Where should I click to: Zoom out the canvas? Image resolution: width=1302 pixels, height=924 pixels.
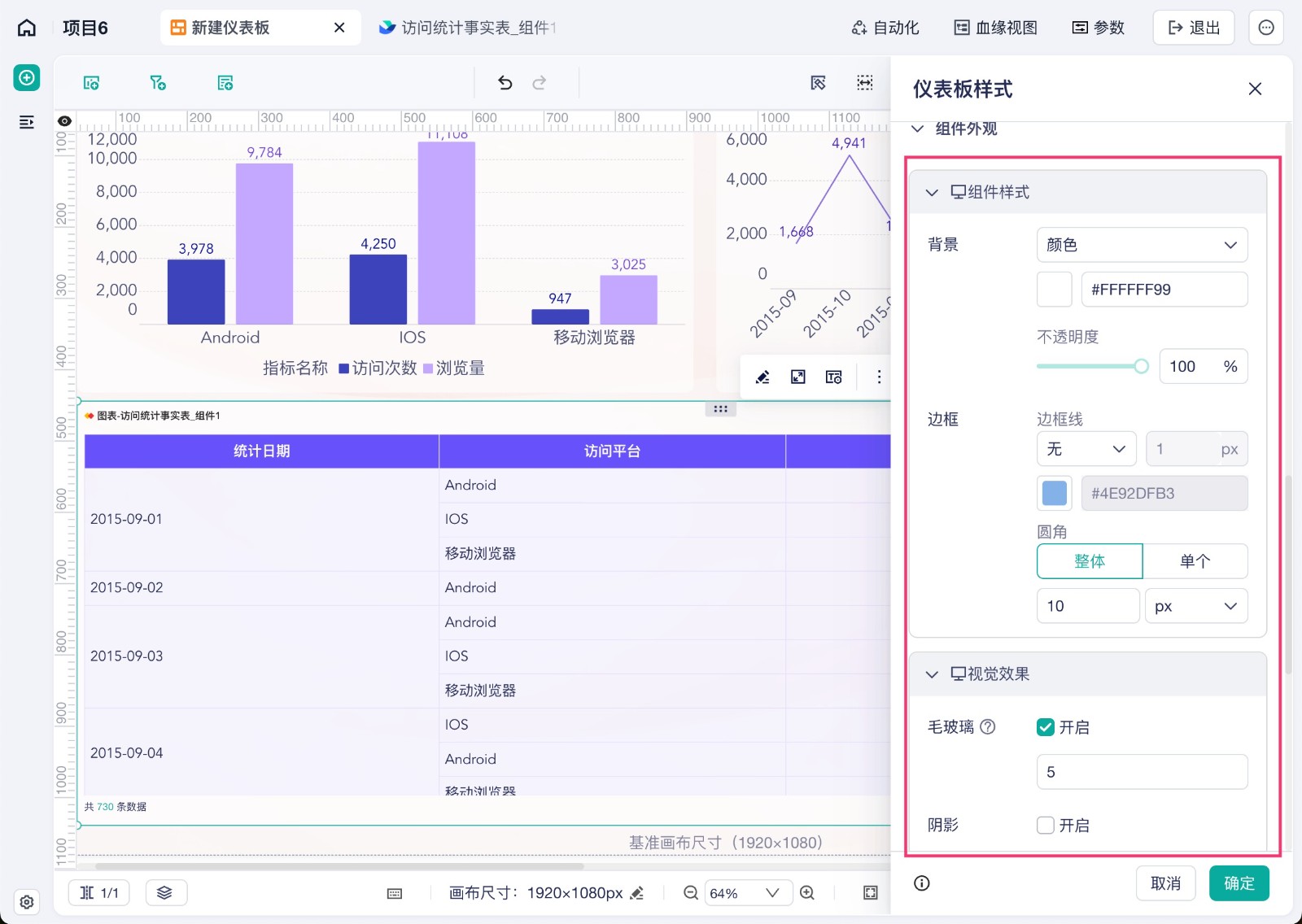click(x=691, y=892)
